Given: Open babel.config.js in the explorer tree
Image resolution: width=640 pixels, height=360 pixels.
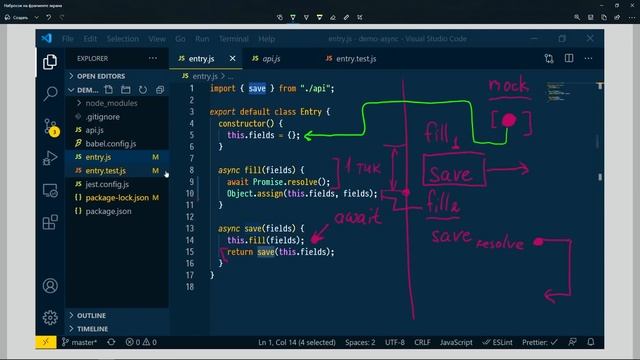Looking at the screenshot, I should click(111, 144).
